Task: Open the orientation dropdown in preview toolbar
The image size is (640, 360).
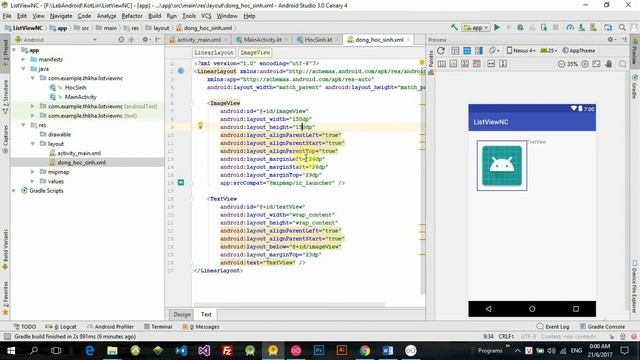Action: [494, 51]
